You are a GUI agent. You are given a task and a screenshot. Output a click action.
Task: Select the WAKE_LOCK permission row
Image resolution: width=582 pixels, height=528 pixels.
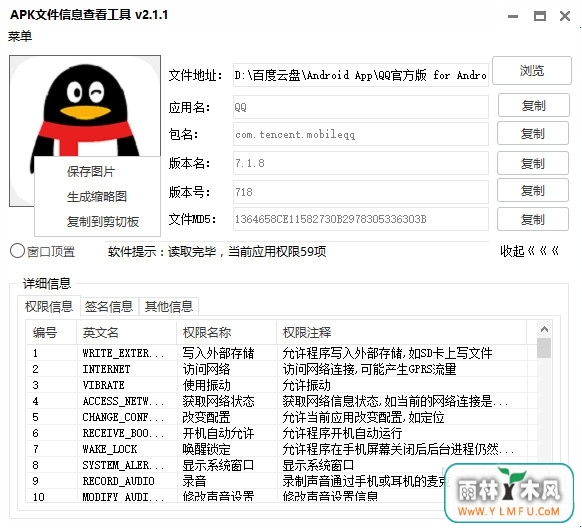pyautogui.click(x=282, y=449)
